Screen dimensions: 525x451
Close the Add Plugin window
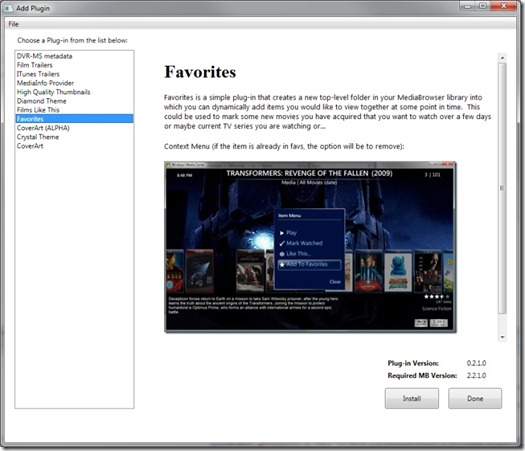coord(503,6)
